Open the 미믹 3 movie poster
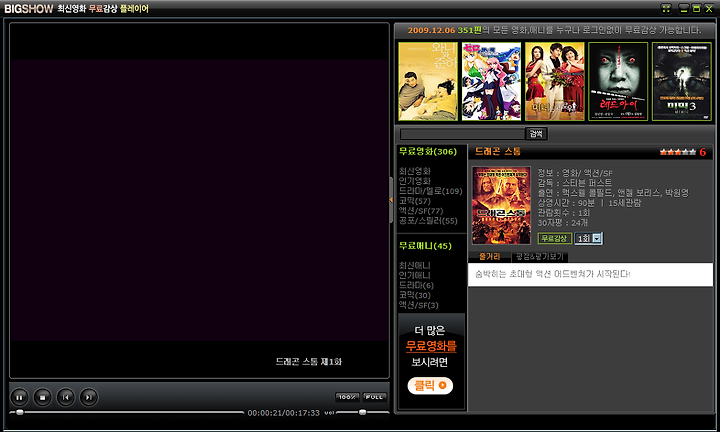 [681, 81]
